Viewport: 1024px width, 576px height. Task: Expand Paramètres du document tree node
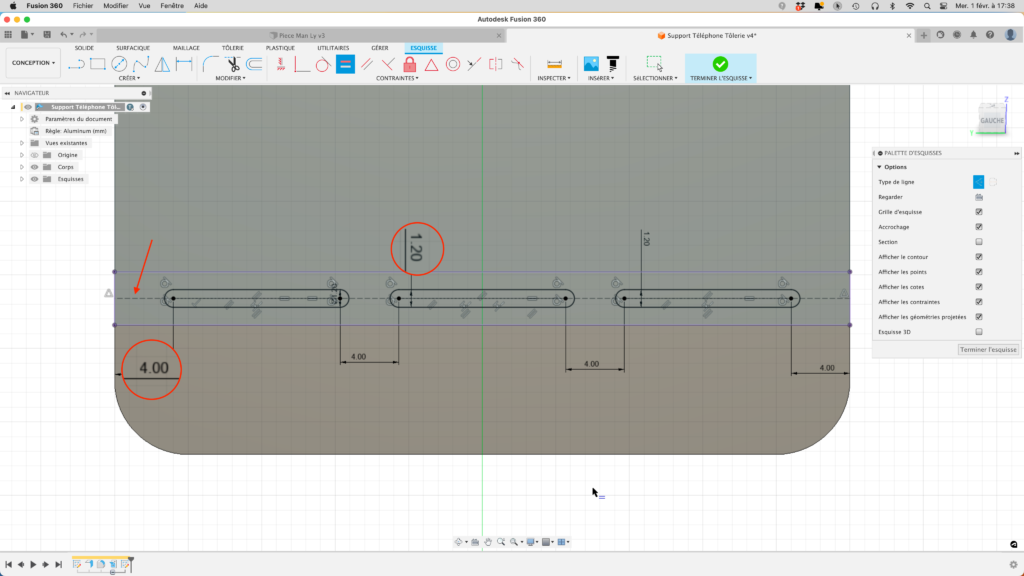click(x=22, y=119)
